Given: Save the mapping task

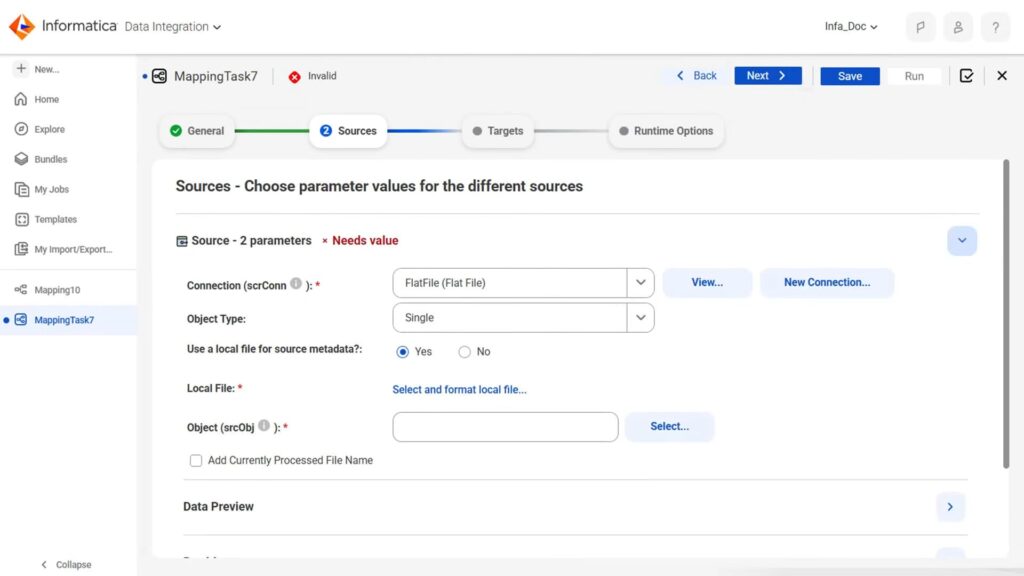Looking at the screenshot, I should pyautogui.click(x=850, y=76).
